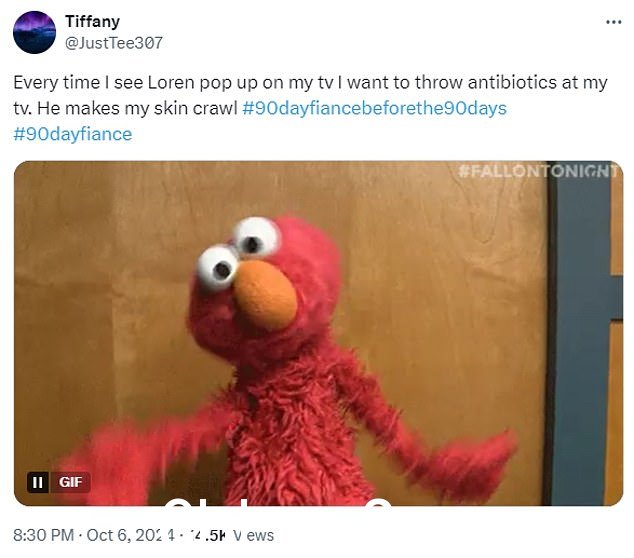The image size is (634, 558).
Task: Click Elmo's upper googly eye
Action: 256,237
